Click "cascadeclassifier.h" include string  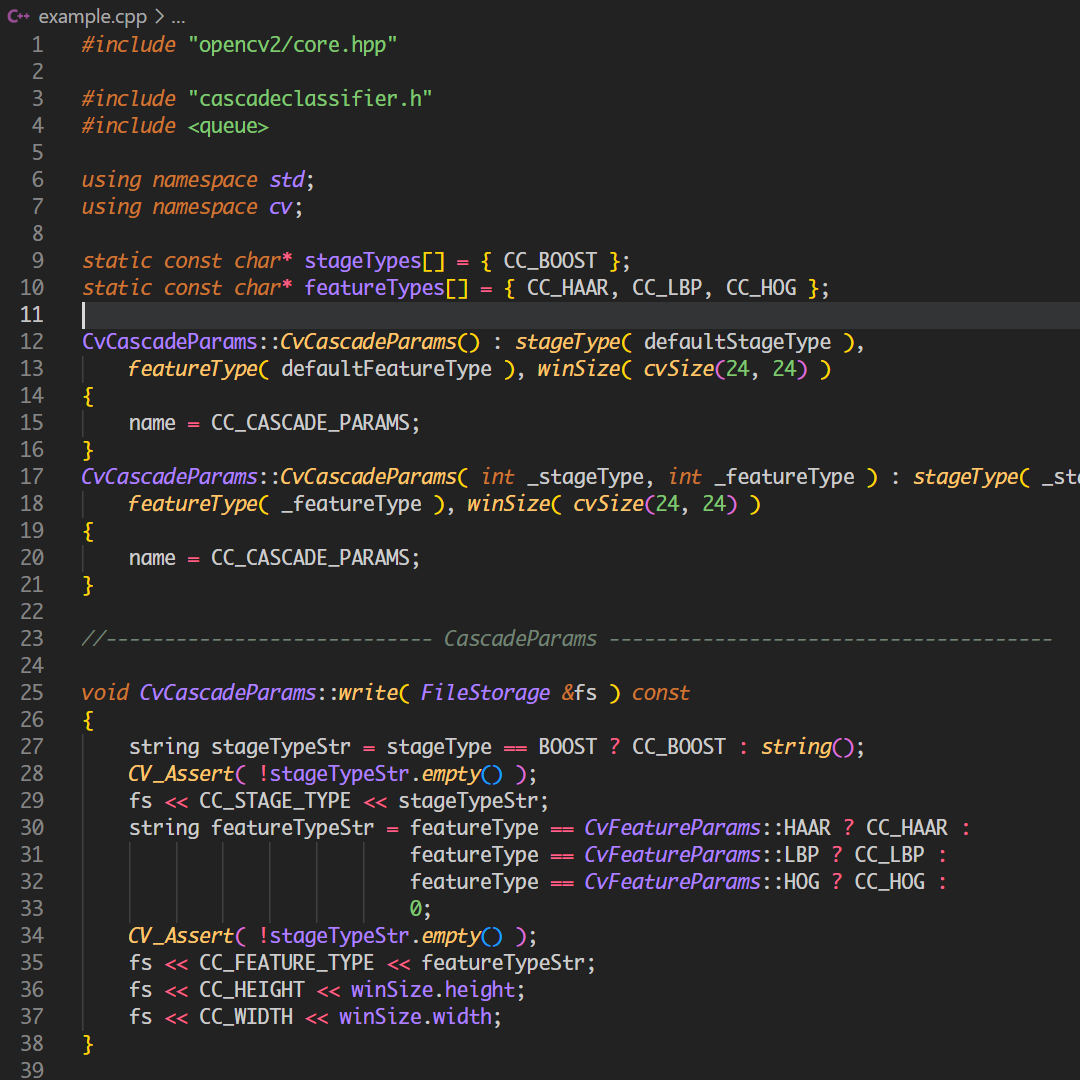pyautogui.click(x=310, y=98)
